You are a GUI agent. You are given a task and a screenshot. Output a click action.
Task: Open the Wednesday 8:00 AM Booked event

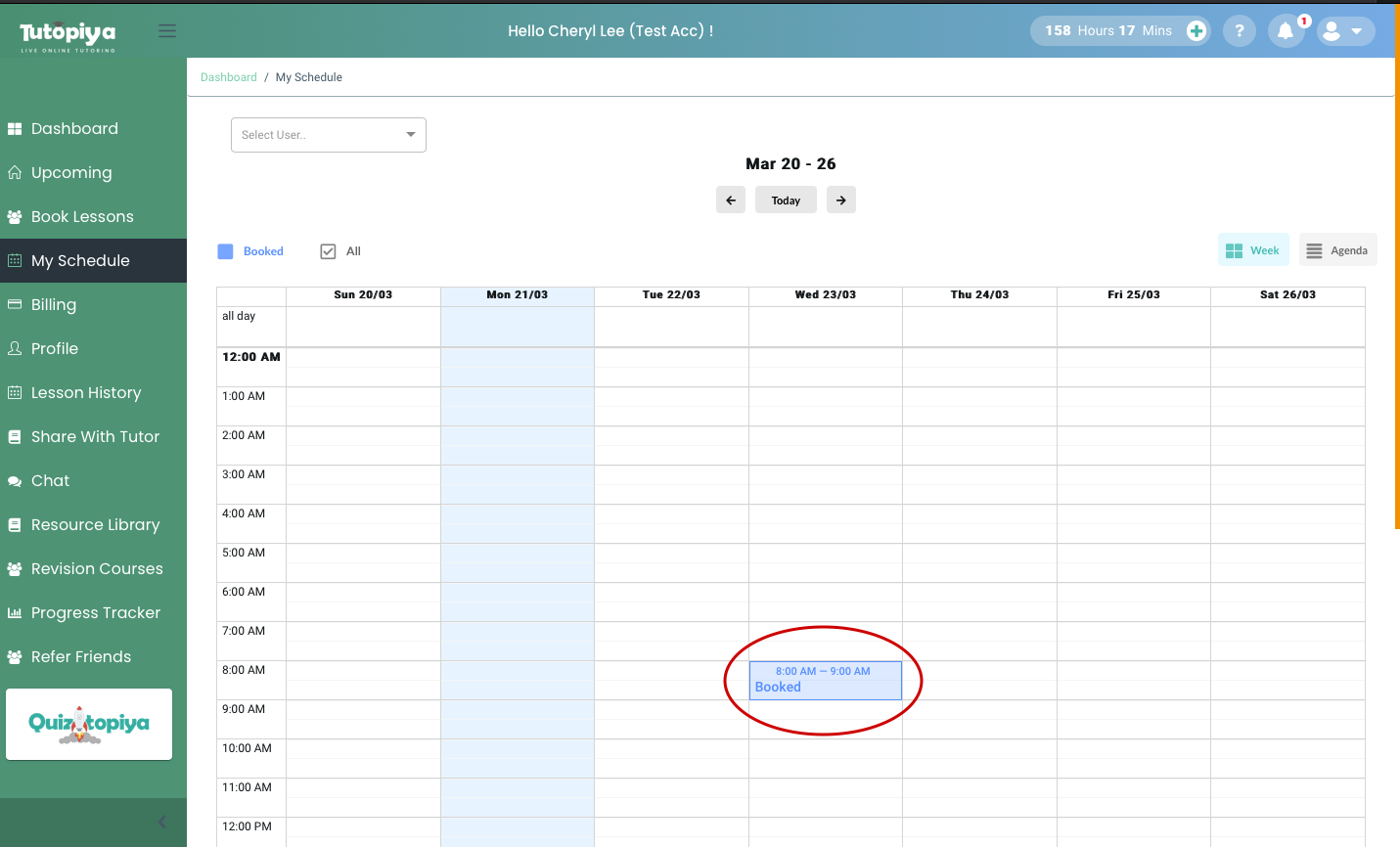[825, 681]
